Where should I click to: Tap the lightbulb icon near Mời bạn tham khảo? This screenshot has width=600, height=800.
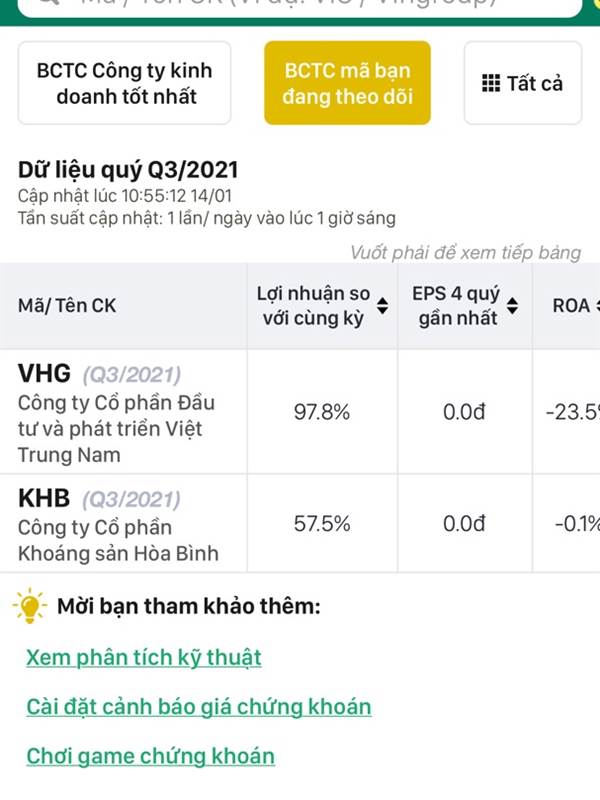coord(30,606)
